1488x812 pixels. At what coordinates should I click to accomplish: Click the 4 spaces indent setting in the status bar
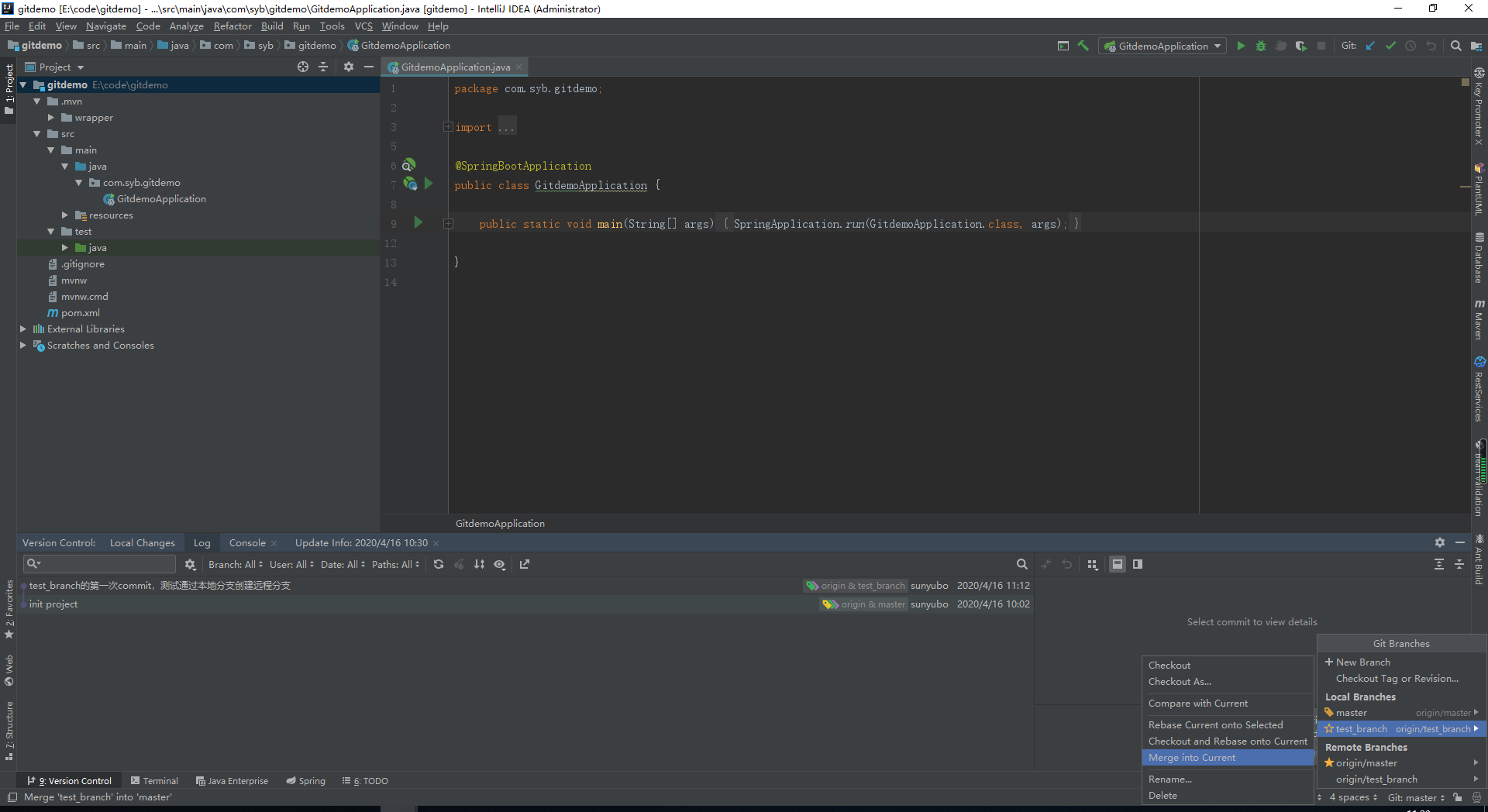(1353, 797)
